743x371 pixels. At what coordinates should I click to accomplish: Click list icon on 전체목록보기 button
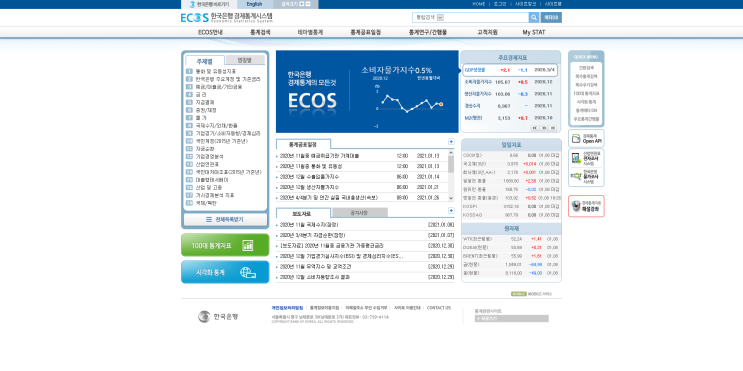pyautogui.click(x=209, y=220)
